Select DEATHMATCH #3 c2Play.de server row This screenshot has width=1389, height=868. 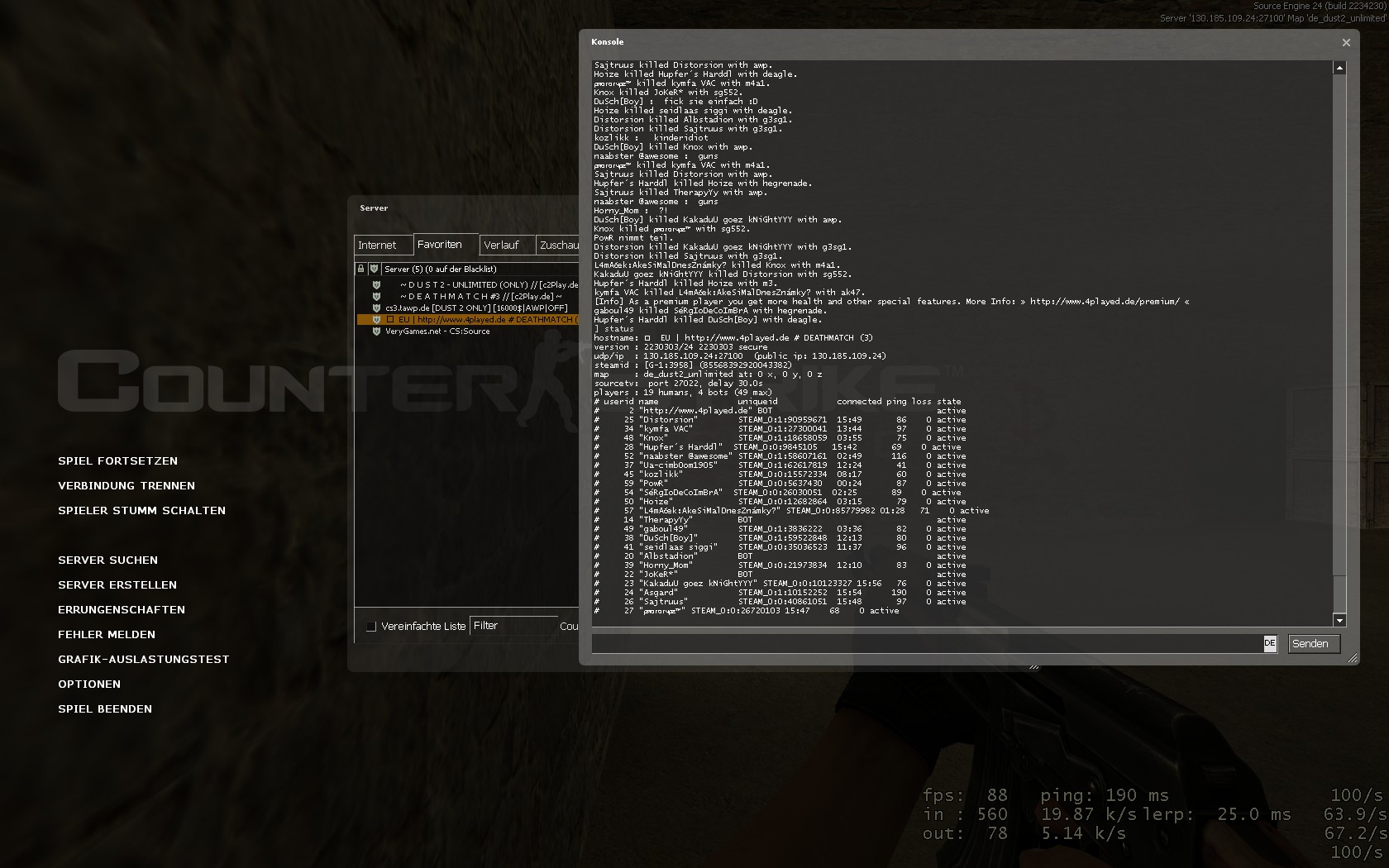(467, 296)
